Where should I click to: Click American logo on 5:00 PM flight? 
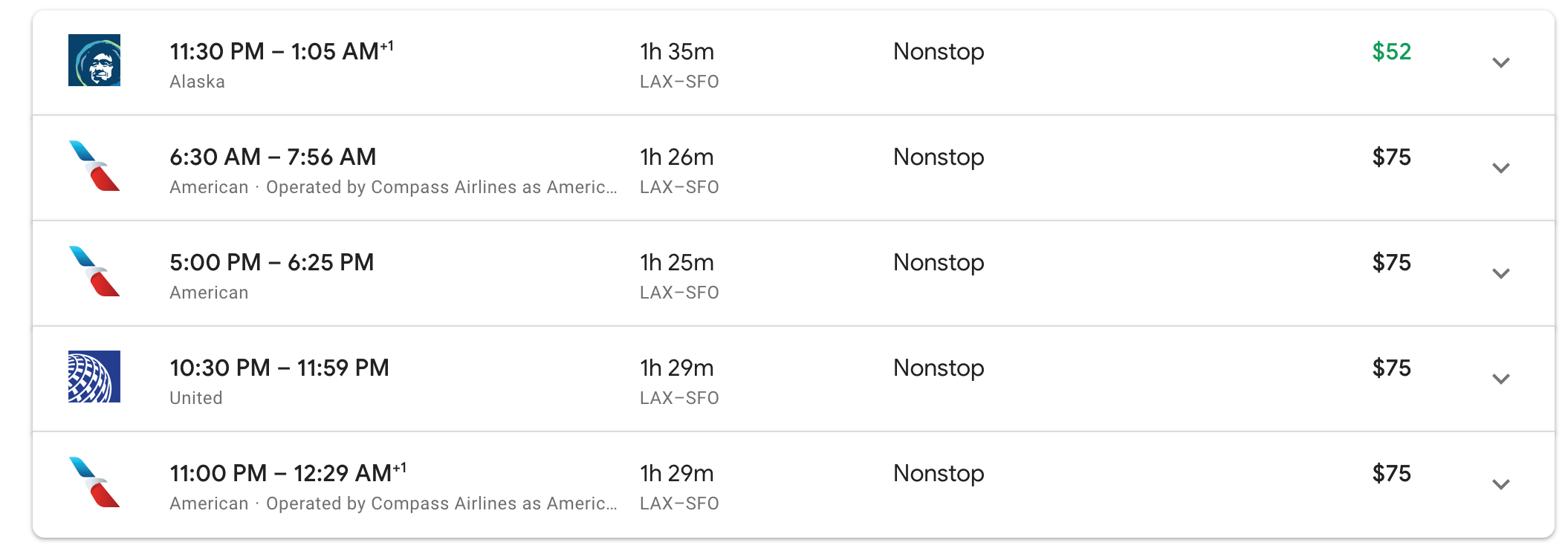(94, 271)
